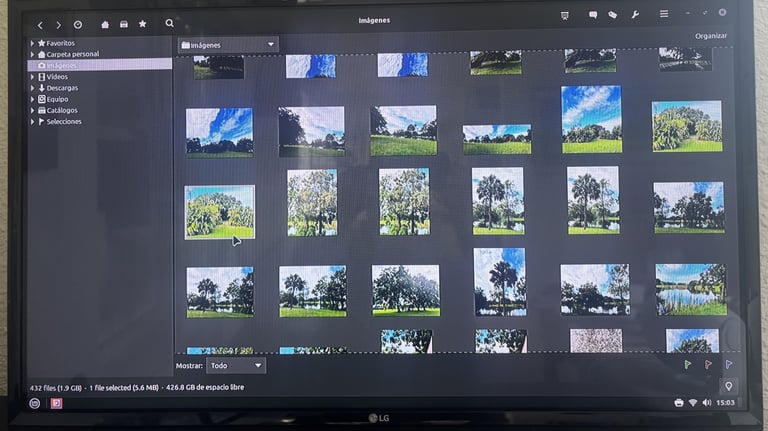
Task: Select the gravel texture thumbnail in bottom row
Action: [x=596, y=340]
